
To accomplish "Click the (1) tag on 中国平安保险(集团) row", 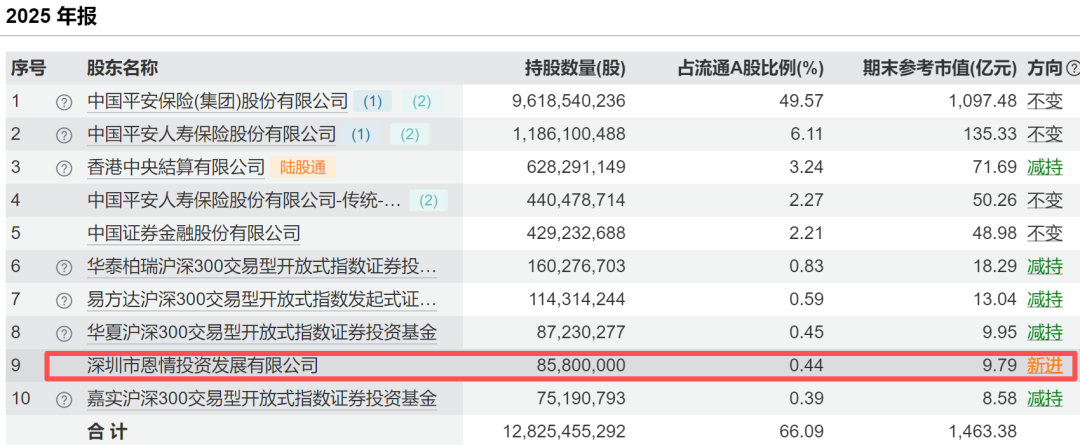I will tap(373, 102).
